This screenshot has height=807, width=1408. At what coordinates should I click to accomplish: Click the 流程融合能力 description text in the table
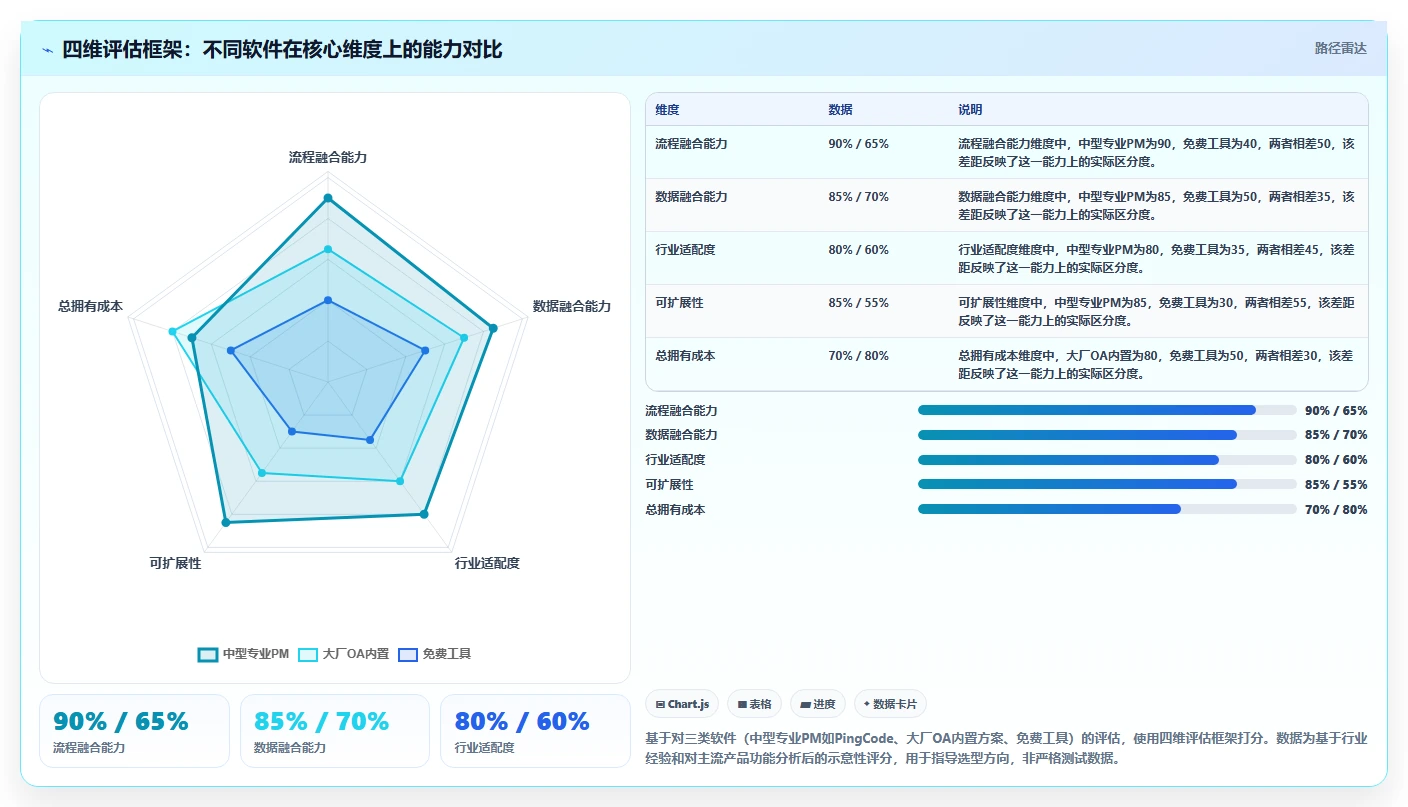coord(1156,152)
